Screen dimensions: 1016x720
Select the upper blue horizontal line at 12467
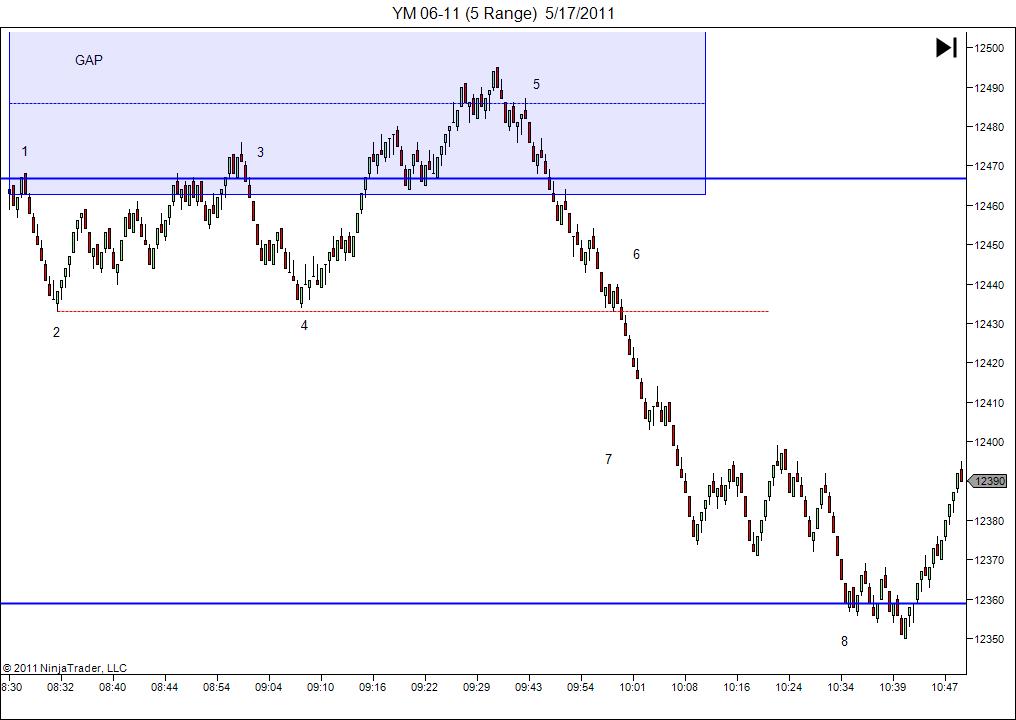pos(483,178)
